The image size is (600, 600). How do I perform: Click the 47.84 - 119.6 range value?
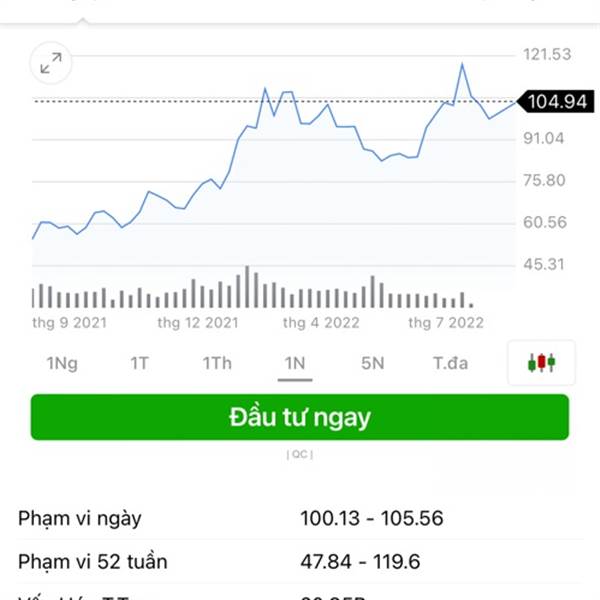pos(360,561)
